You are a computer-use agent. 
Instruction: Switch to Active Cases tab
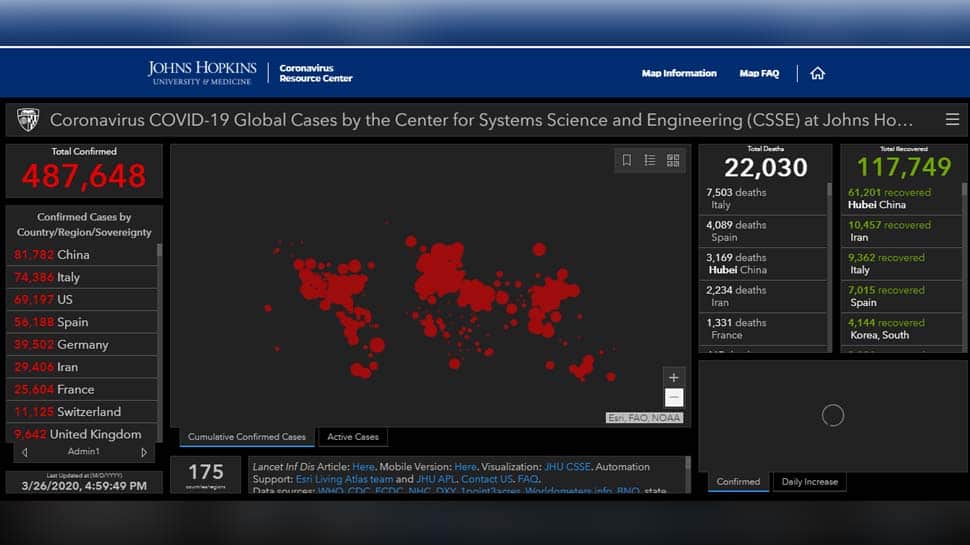(353, 437)
